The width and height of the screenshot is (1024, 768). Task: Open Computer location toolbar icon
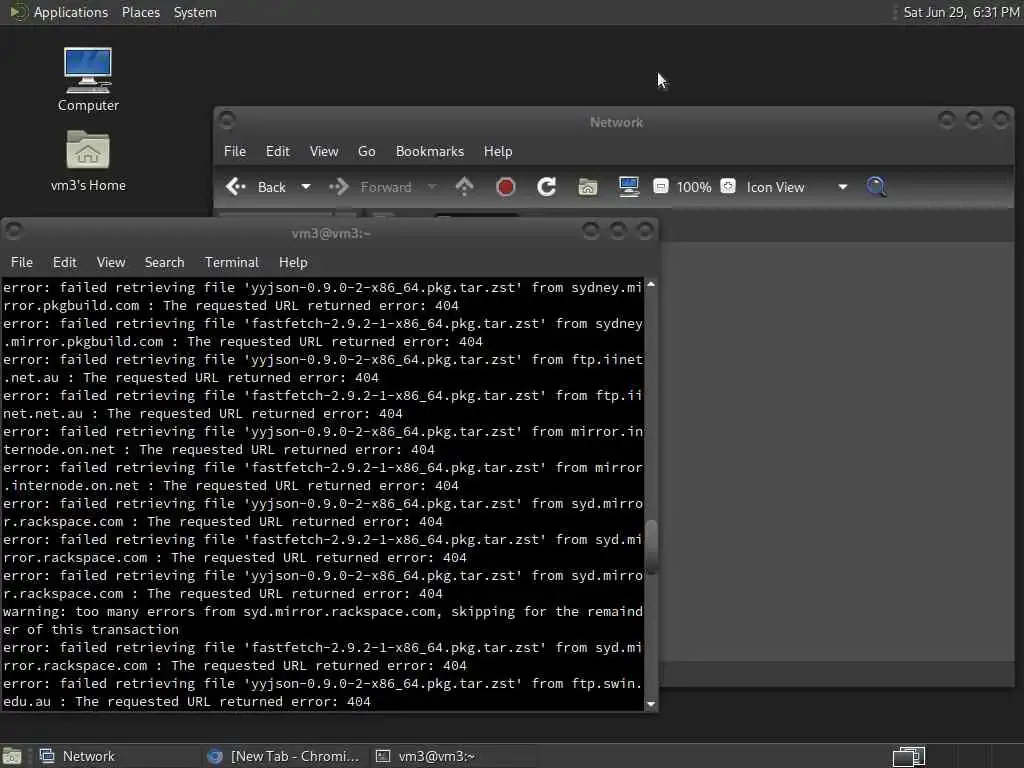(x=629, y=187)
